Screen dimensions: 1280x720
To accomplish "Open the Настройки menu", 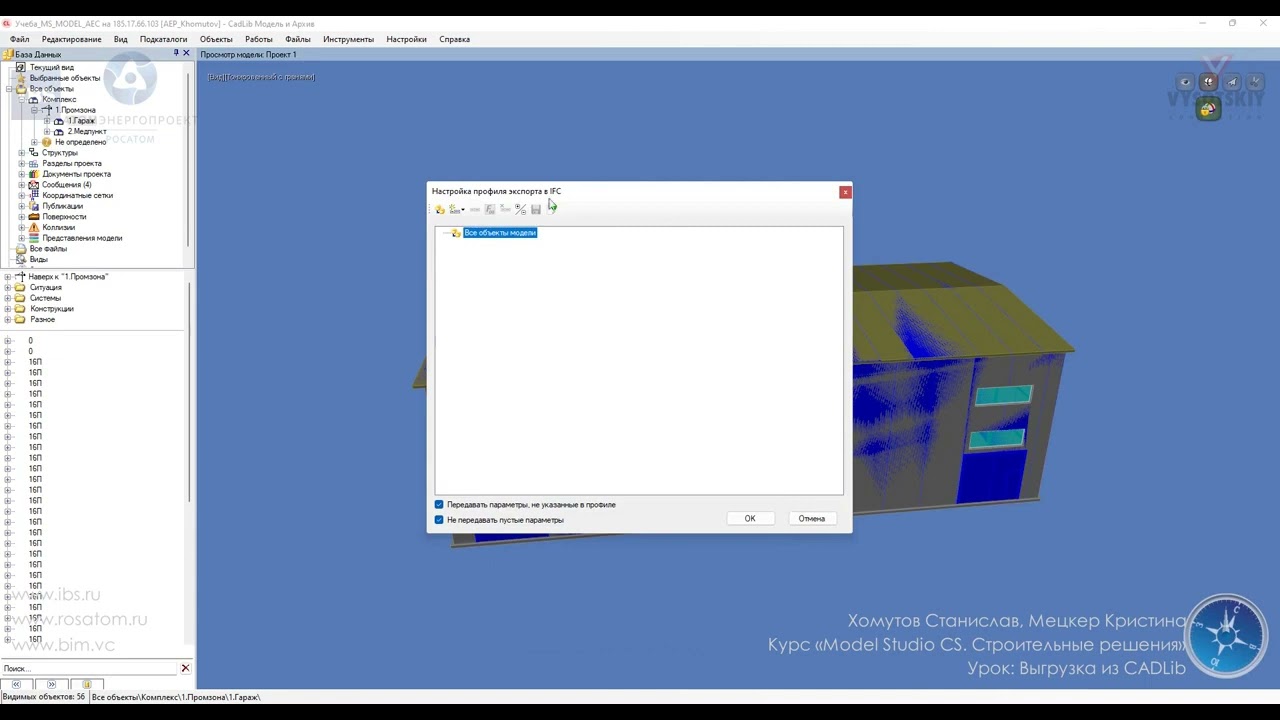I will (x=406, y=39).
